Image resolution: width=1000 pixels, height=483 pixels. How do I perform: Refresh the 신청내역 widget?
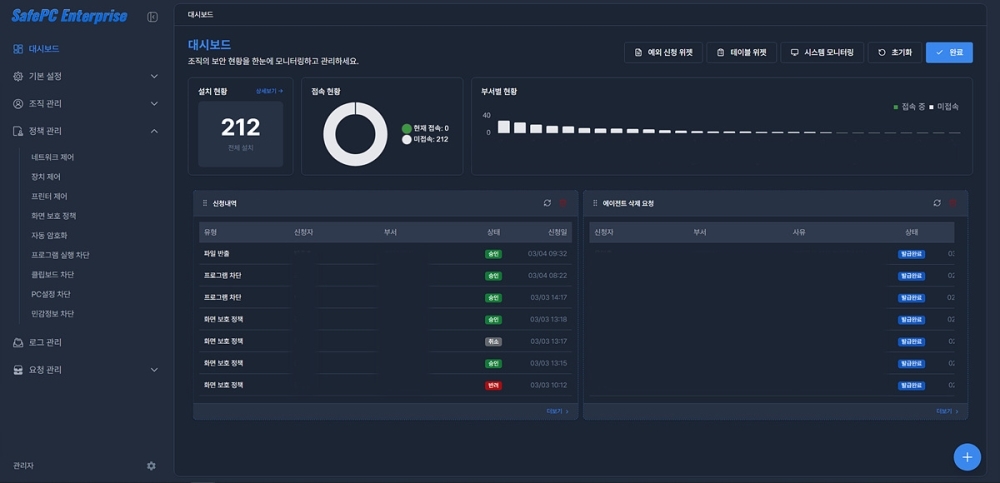[x=547, y=203]
